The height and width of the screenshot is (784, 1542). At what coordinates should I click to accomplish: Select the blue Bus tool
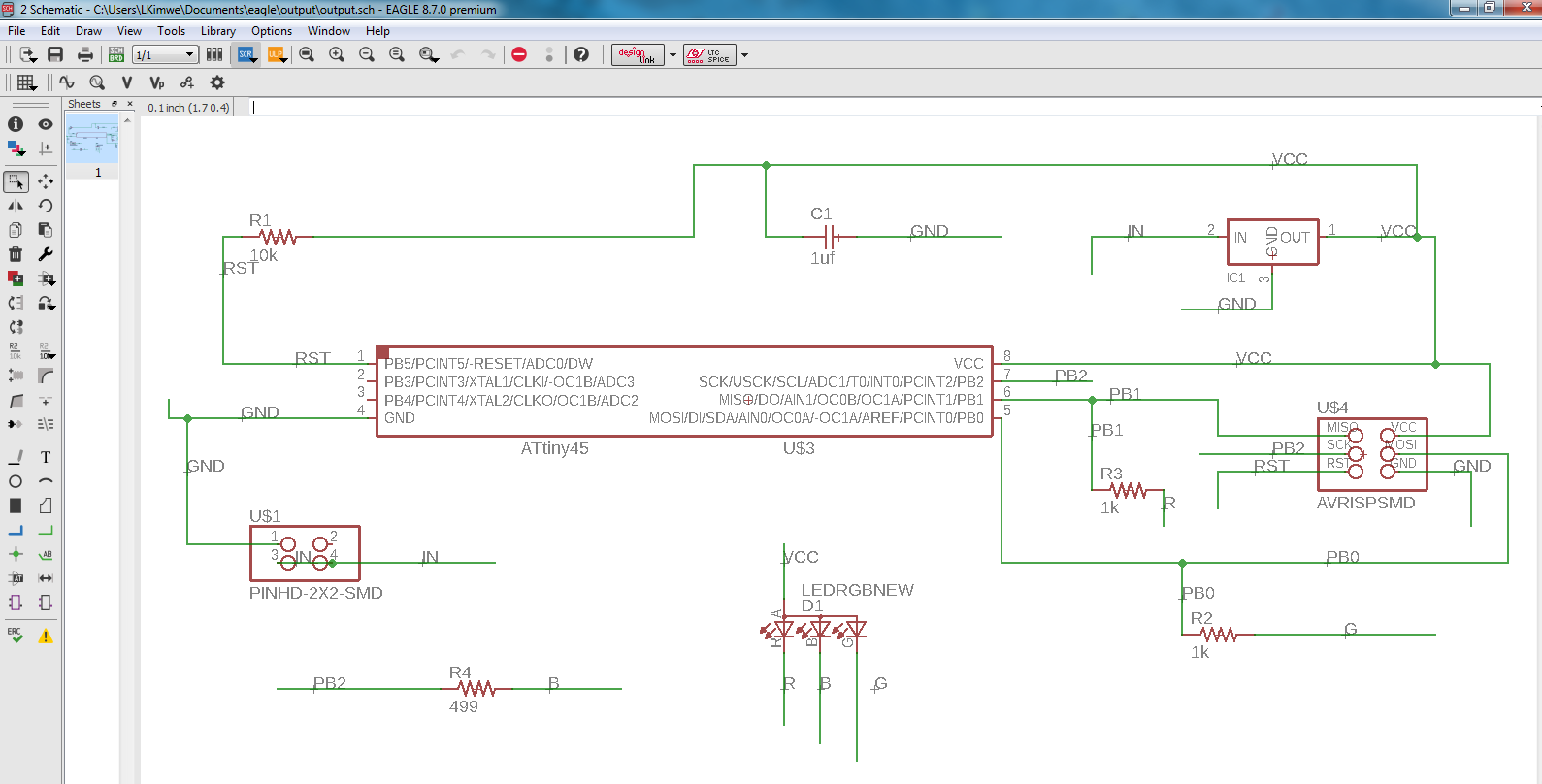point(16,530)
